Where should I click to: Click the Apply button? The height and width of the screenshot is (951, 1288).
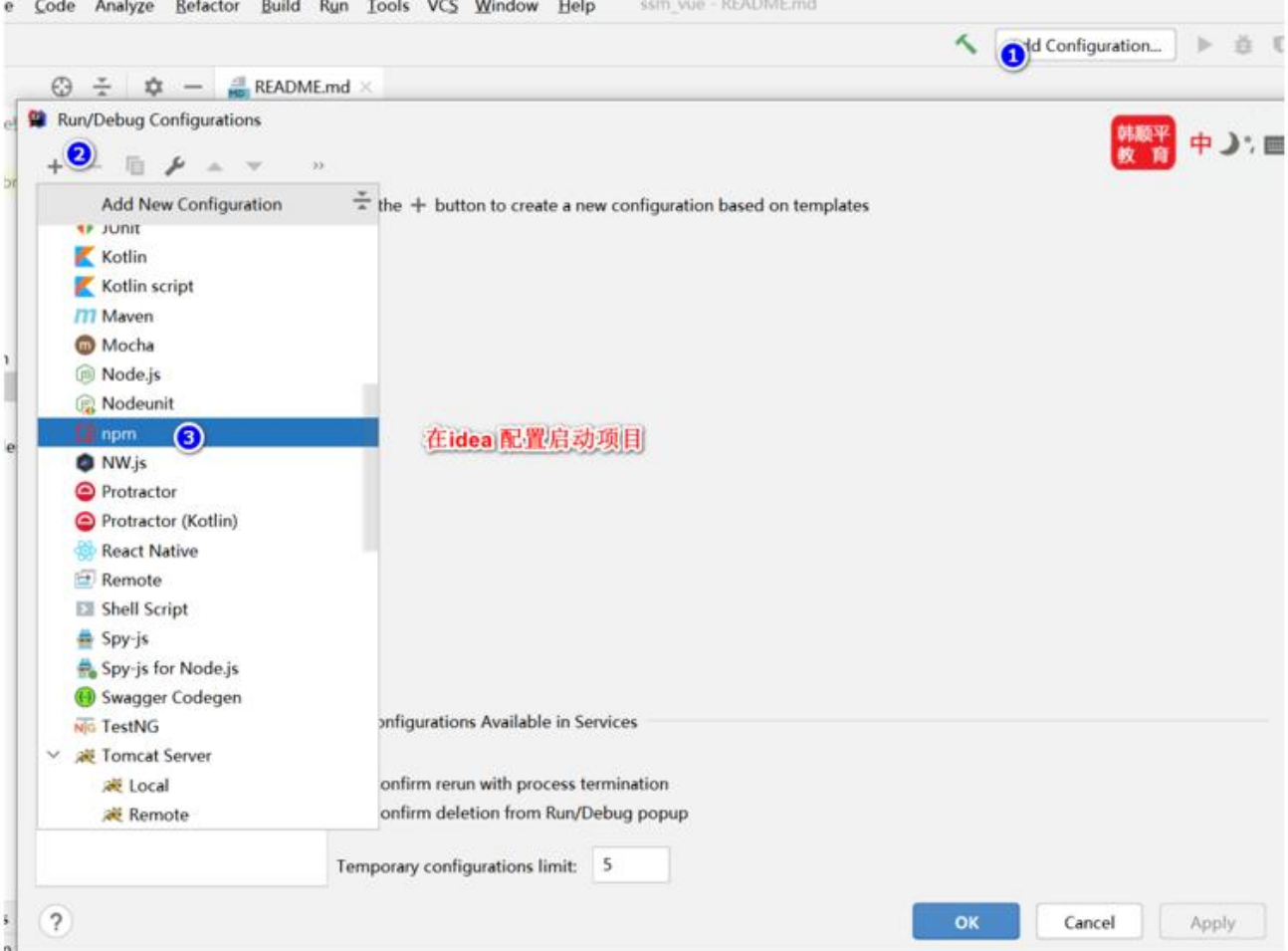coord(1212,922)
